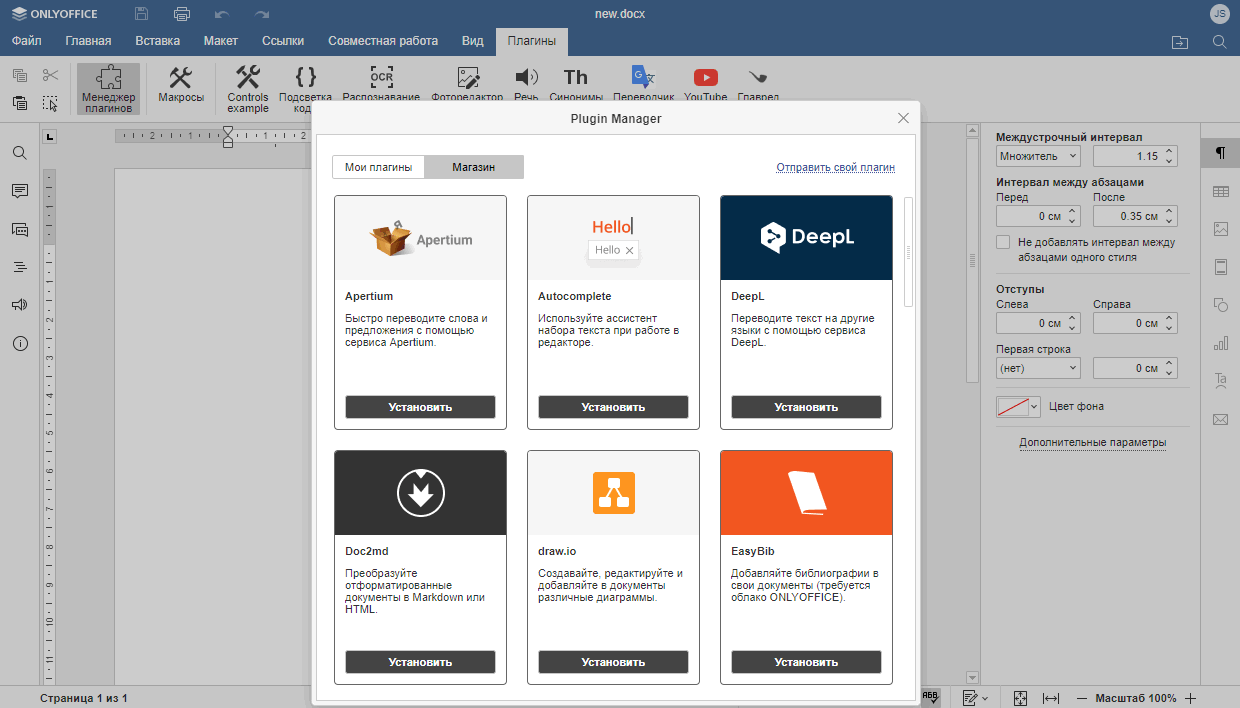Launch the Controls example plugin

pyautogui.click(x=248, y=89)
